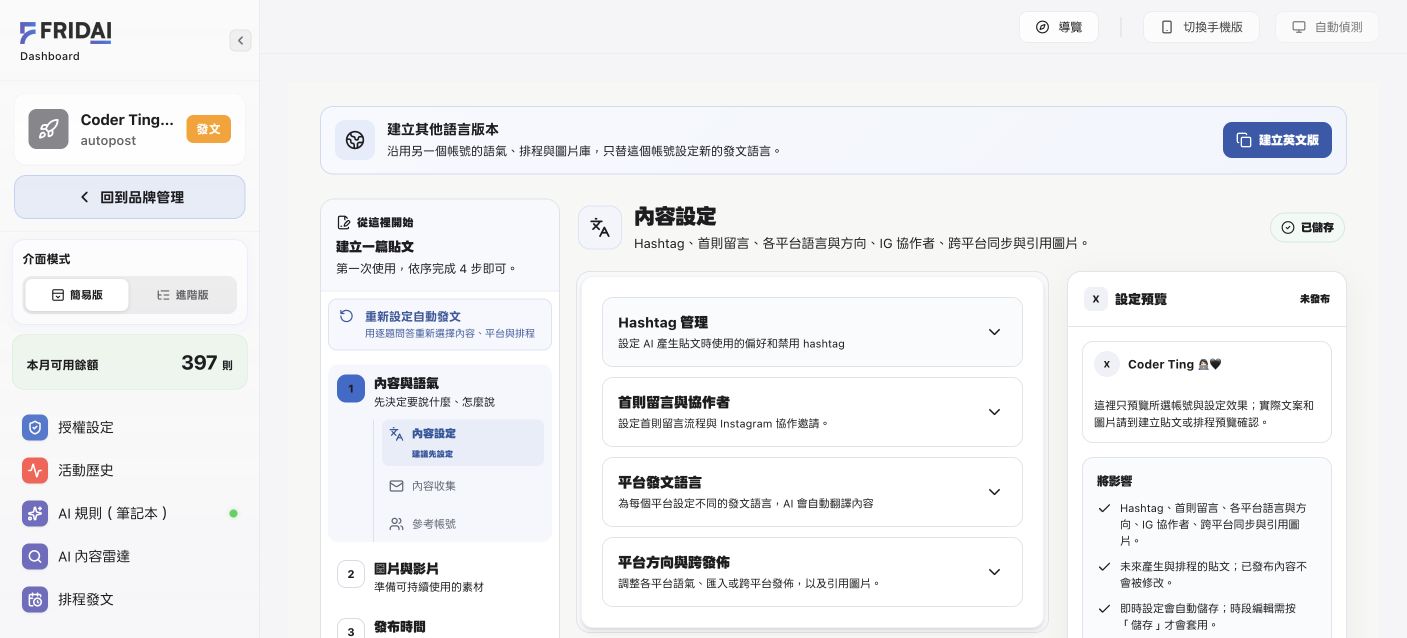The height and width of the screenshot is (638, 1407).
Task: Click the calendar icon beside 排程發文
Action: [x=35, y=599]
